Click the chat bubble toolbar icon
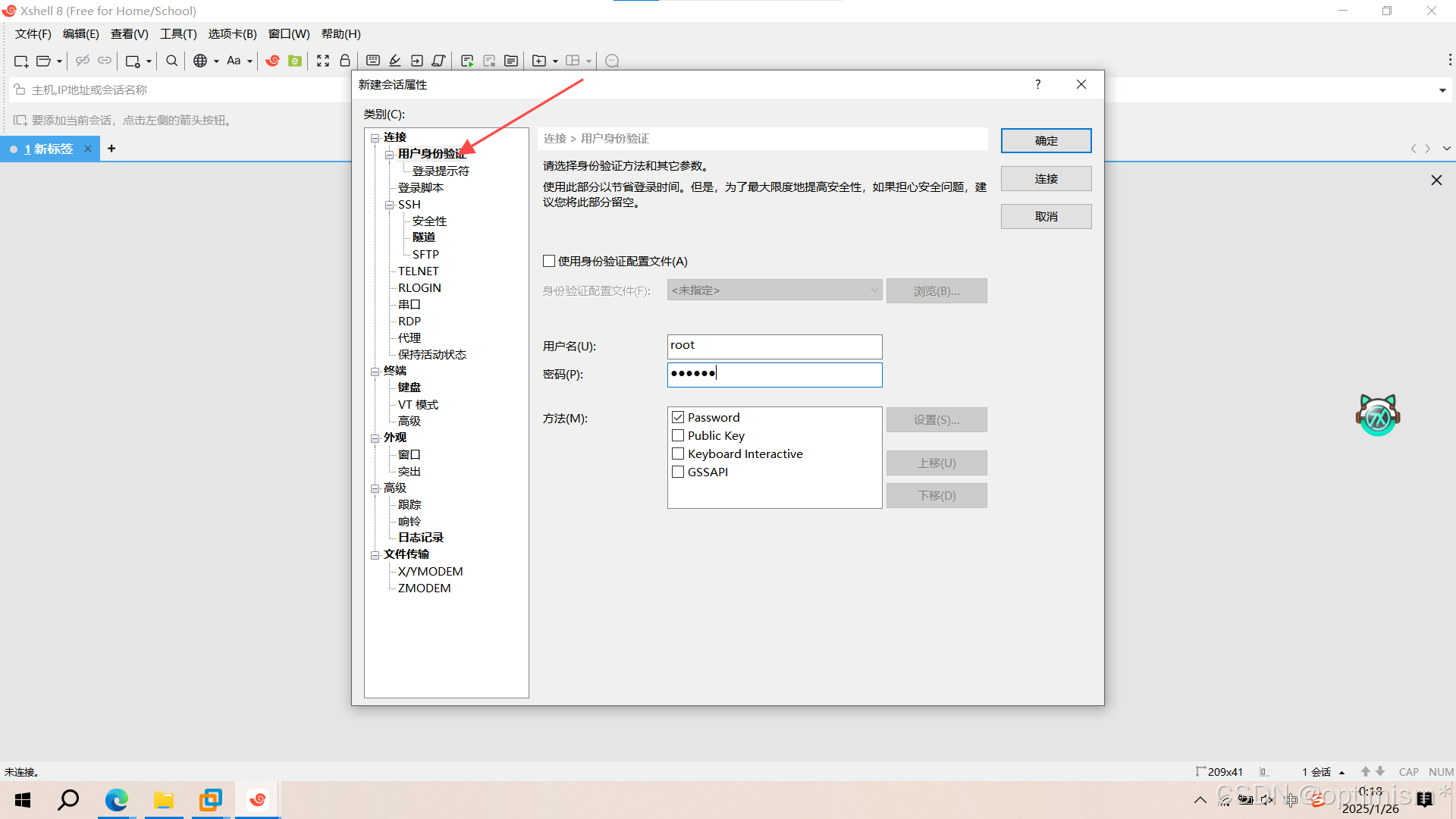This screenshot has width=1456, height=819. [x=612, y=61]
